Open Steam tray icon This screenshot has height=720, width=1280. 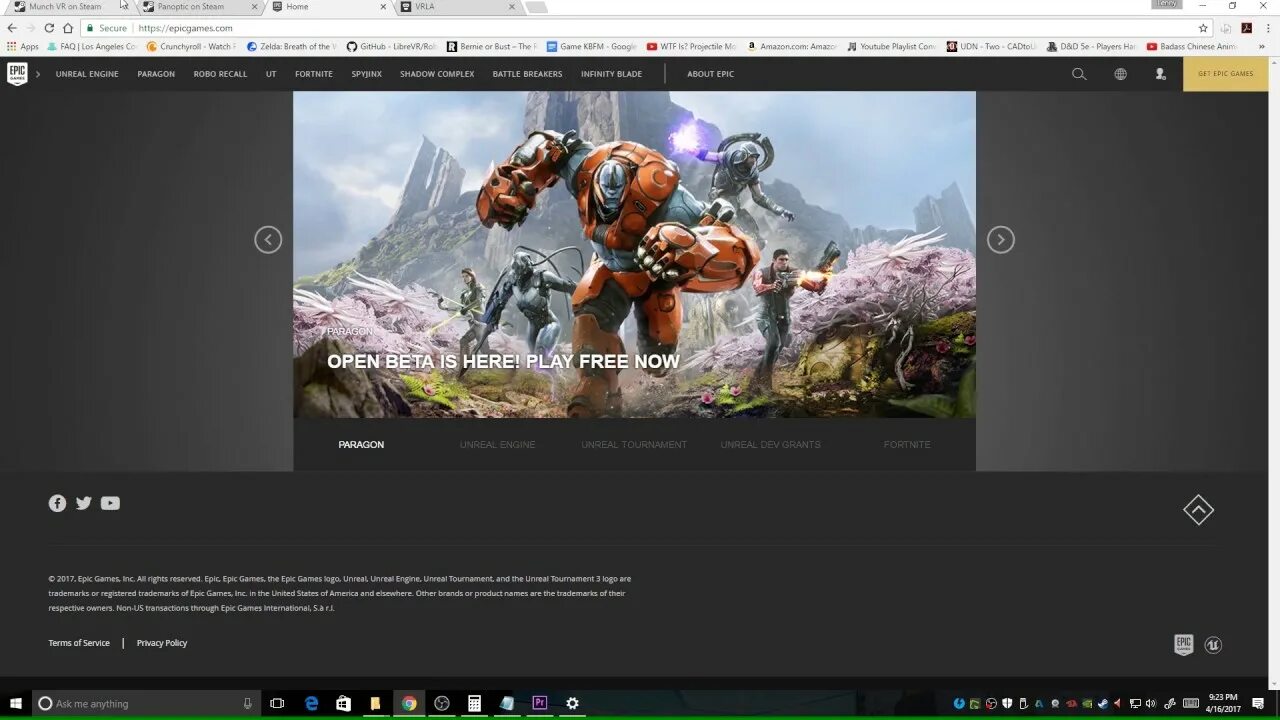coord(1102,703)
